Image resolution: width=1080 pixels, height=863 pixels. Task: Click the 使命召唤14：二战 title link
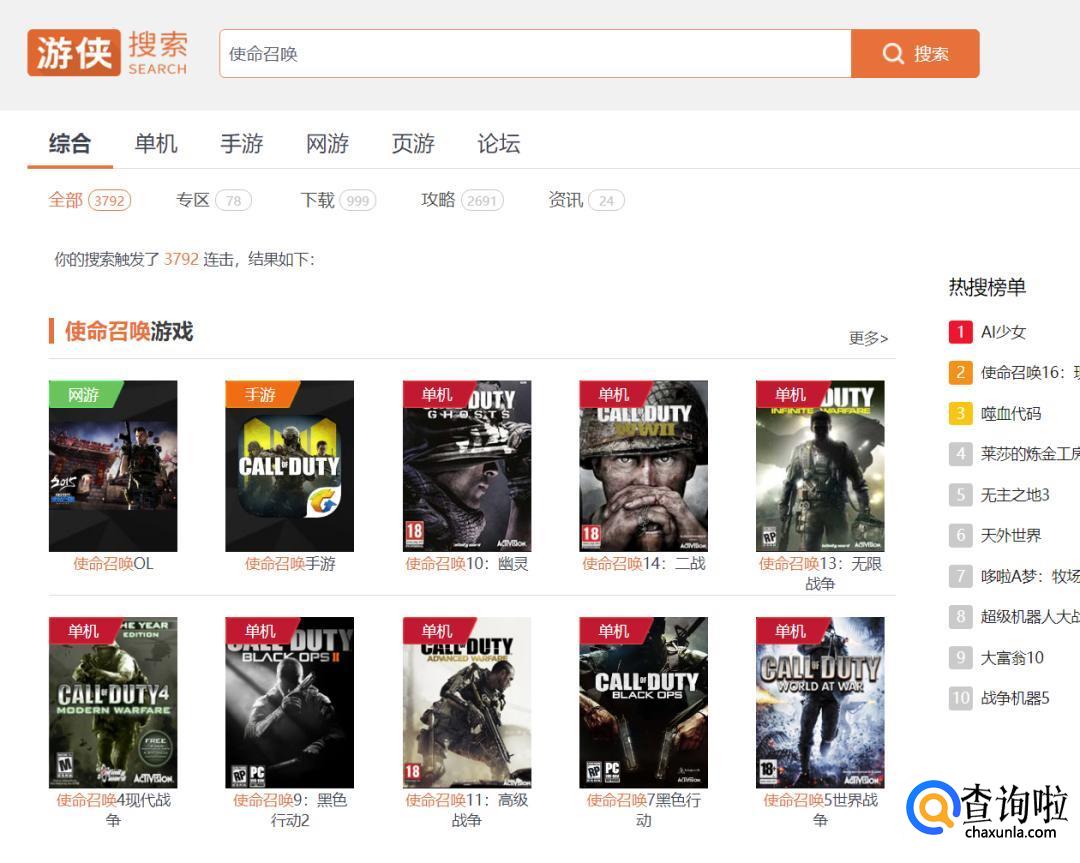pyautogui.click(x=643, y=563)
